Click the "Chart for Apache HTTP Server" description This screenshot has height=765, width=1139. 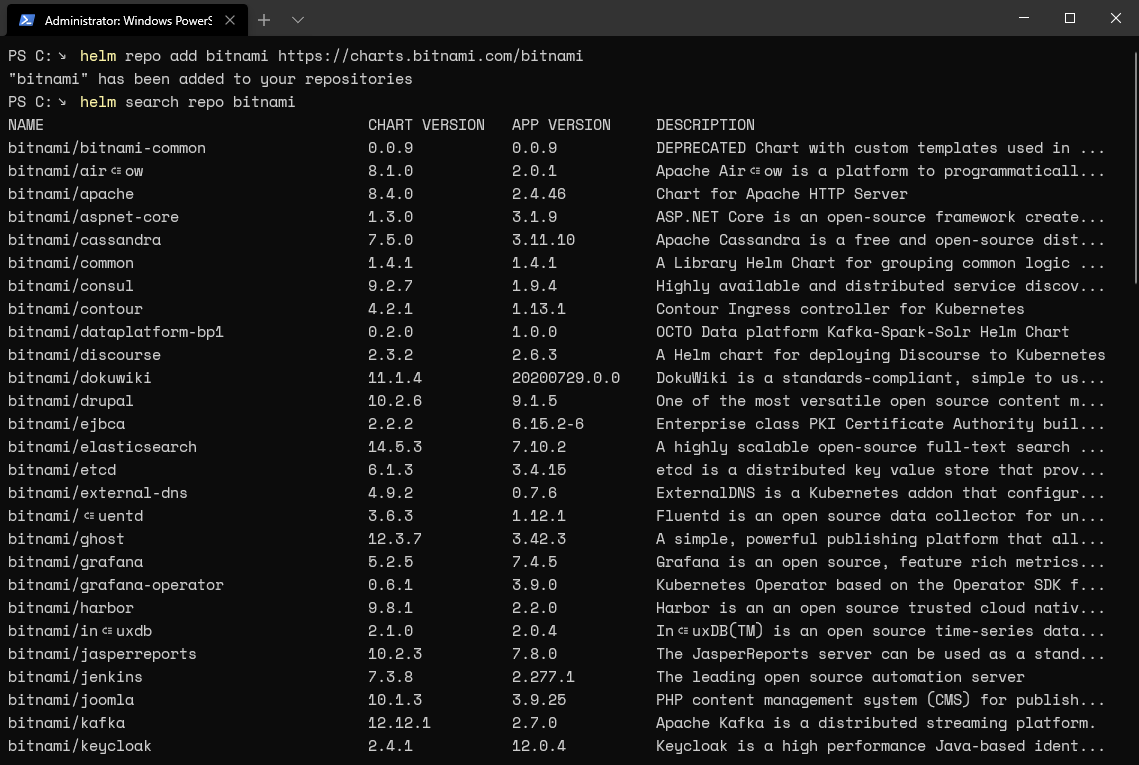tap(782, 194)
